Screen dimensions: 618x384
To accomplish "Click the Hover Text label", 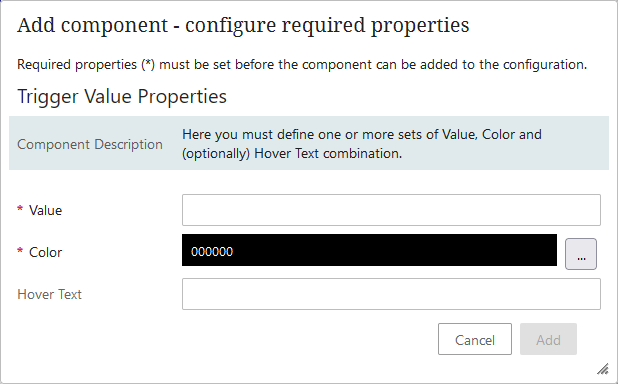I will pyautogui.click(x=50, y=294).
